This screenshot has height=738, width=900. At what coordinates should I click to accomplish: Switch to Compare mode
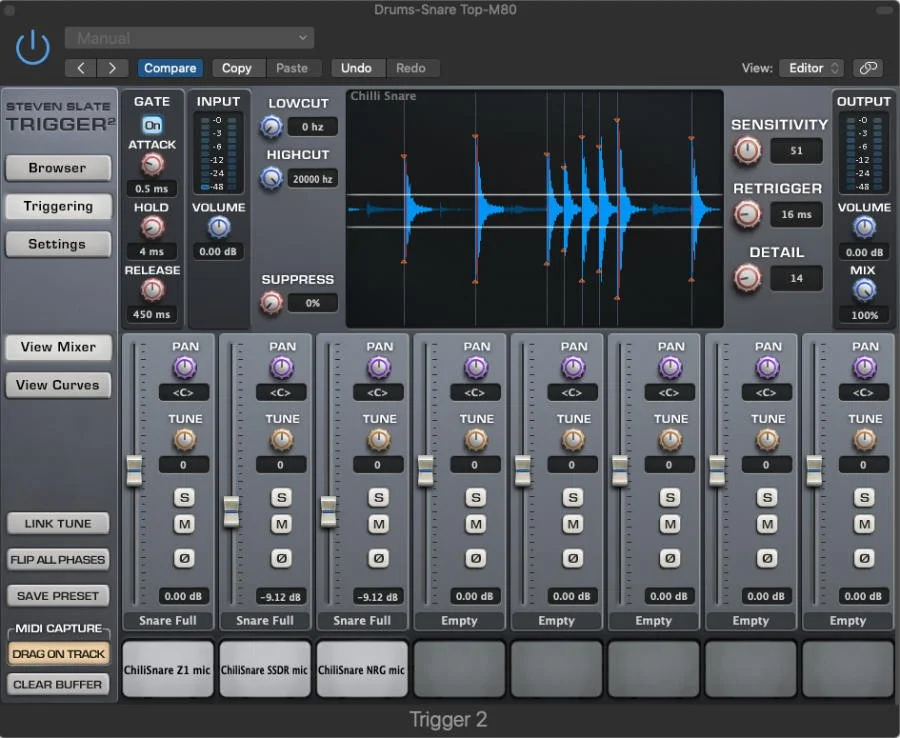pyautogui.click(x=170, y=68)
